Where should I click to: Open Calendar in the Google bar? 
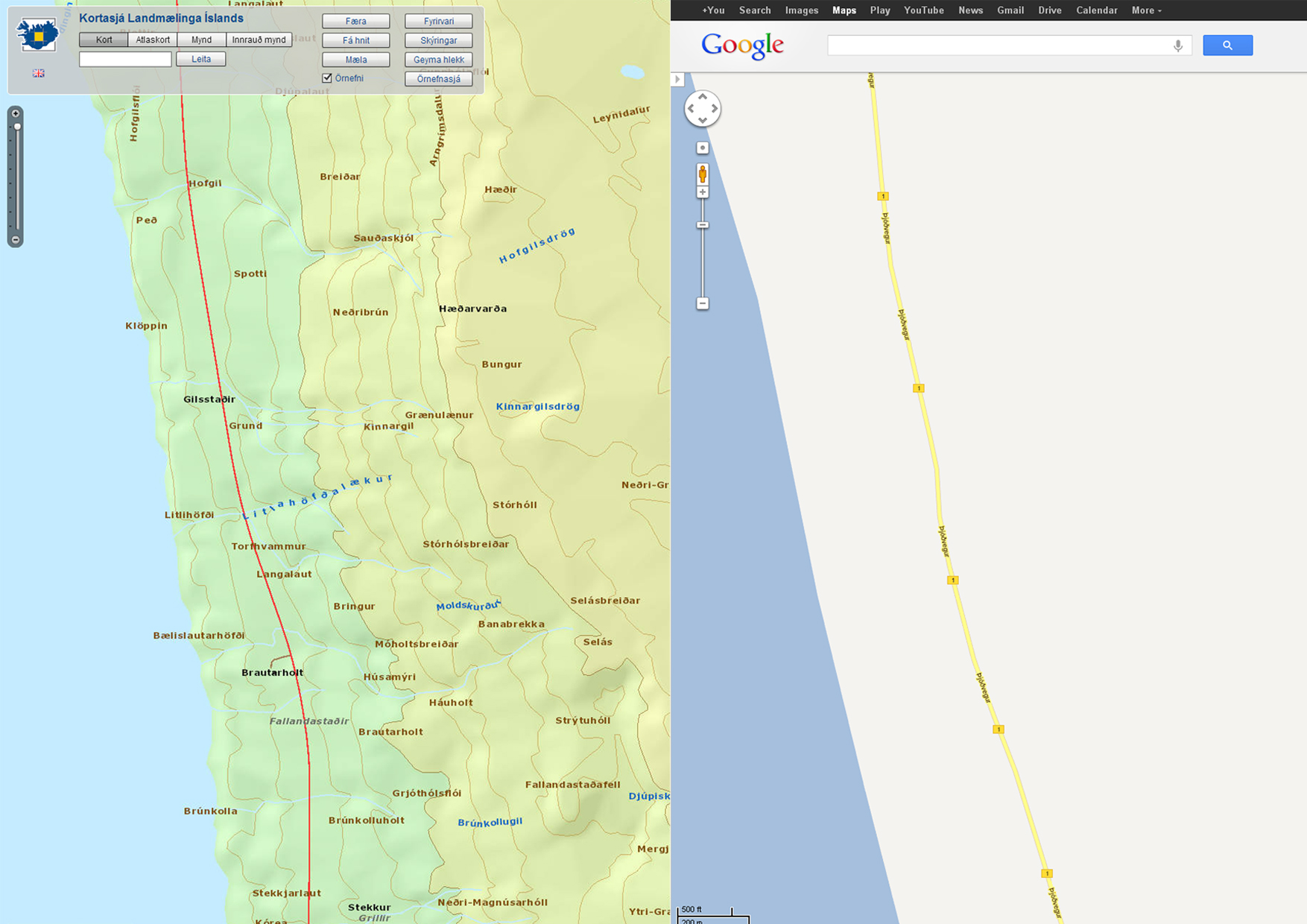tap(1097, 10)
